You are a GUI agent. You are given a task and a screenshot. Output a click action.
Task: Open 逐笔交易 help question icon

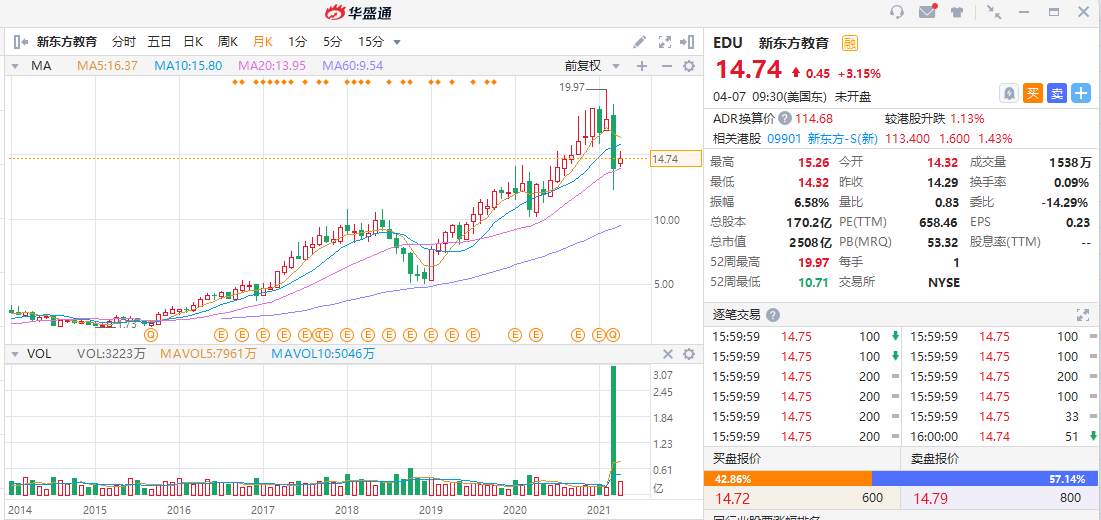click(x=772, y=315)
